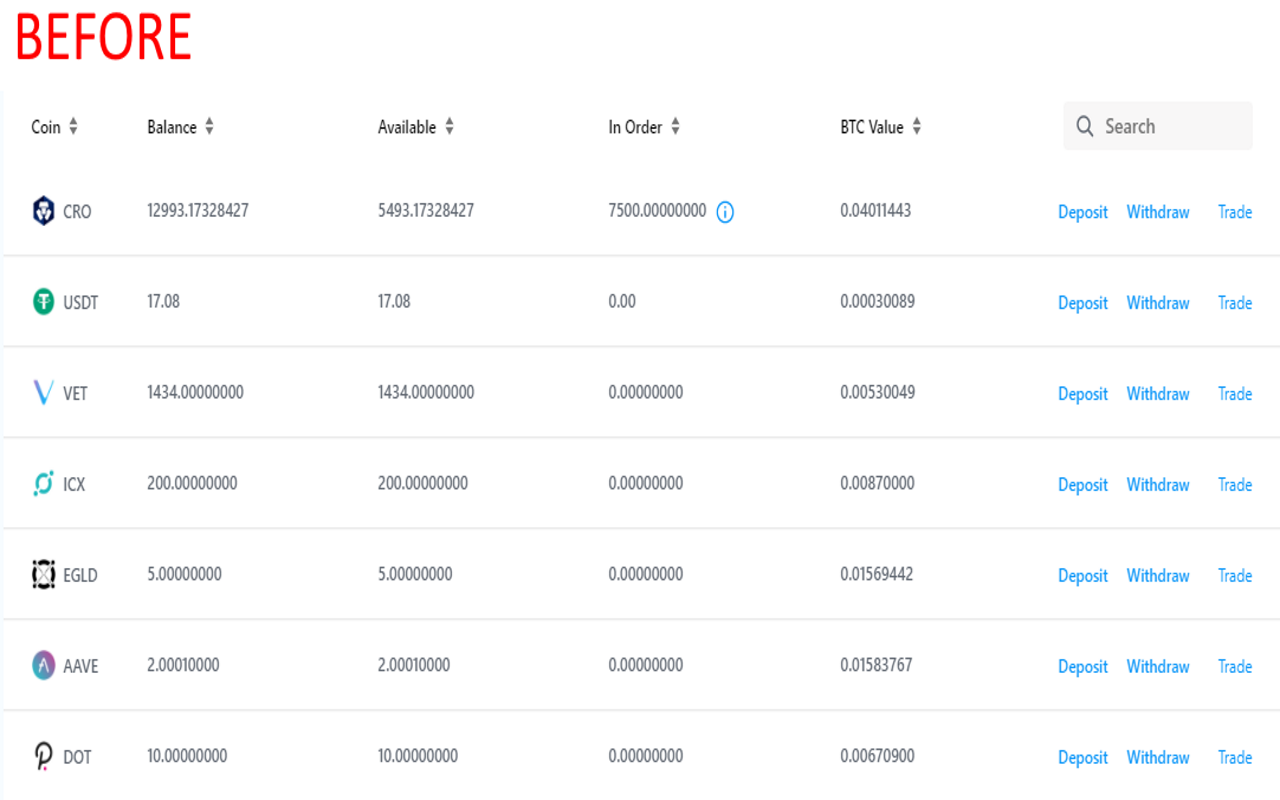Click the ICX coin logo icon
Viewport: 1280px width, 800px height.
[x=43, y=484]
